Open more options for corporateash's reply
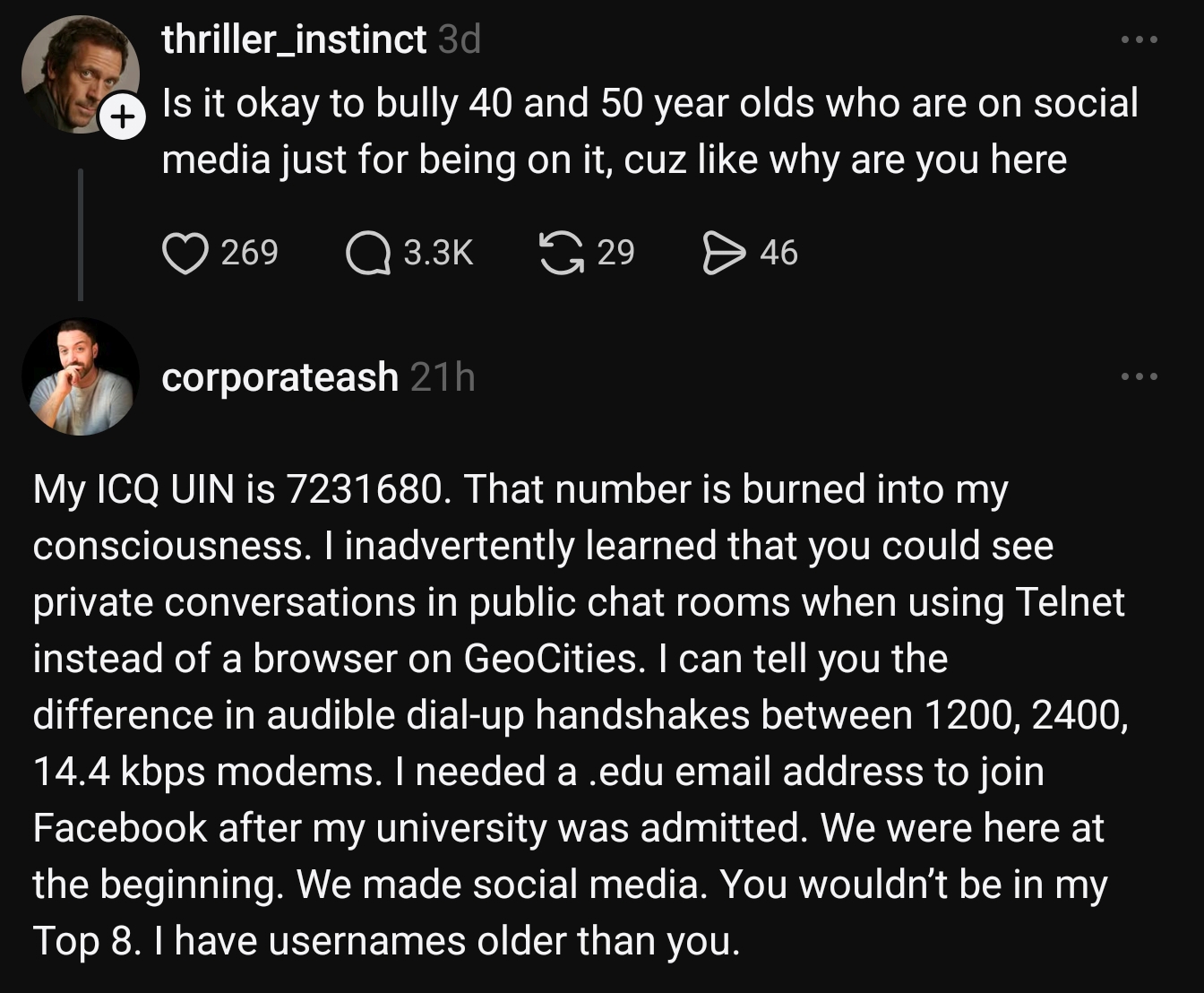The width and height of the screenshot is (1204, 993). coord(1139,376)
